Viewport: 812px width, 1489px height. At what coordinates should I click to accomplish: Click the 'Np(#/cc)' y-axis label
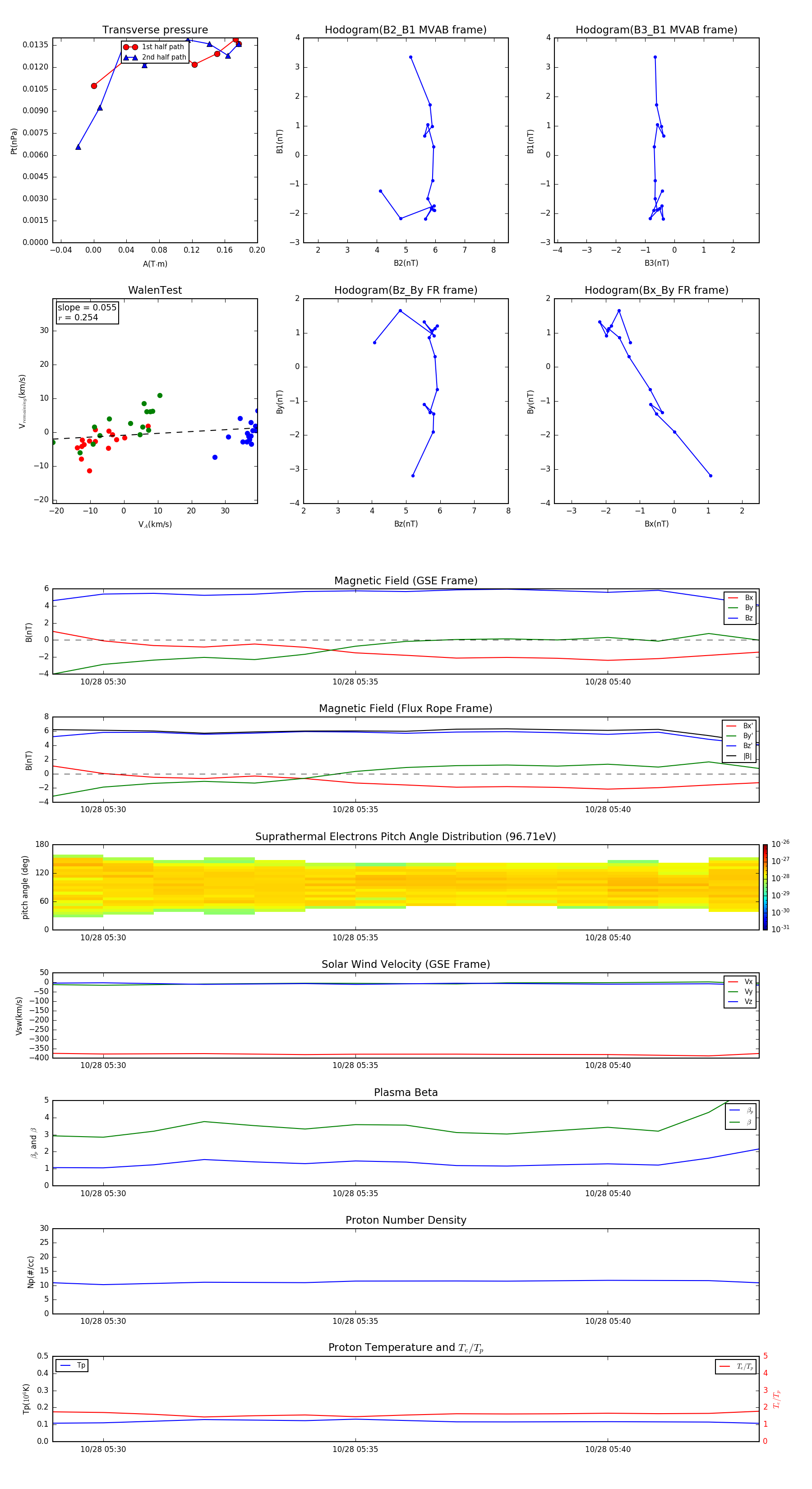31,1272
